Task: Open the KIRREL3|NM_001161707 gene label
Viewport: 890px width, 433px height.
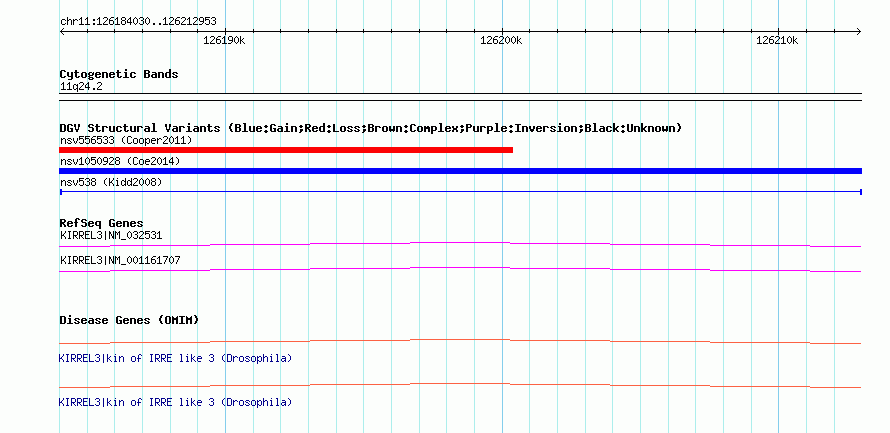Action: (120, 260)
